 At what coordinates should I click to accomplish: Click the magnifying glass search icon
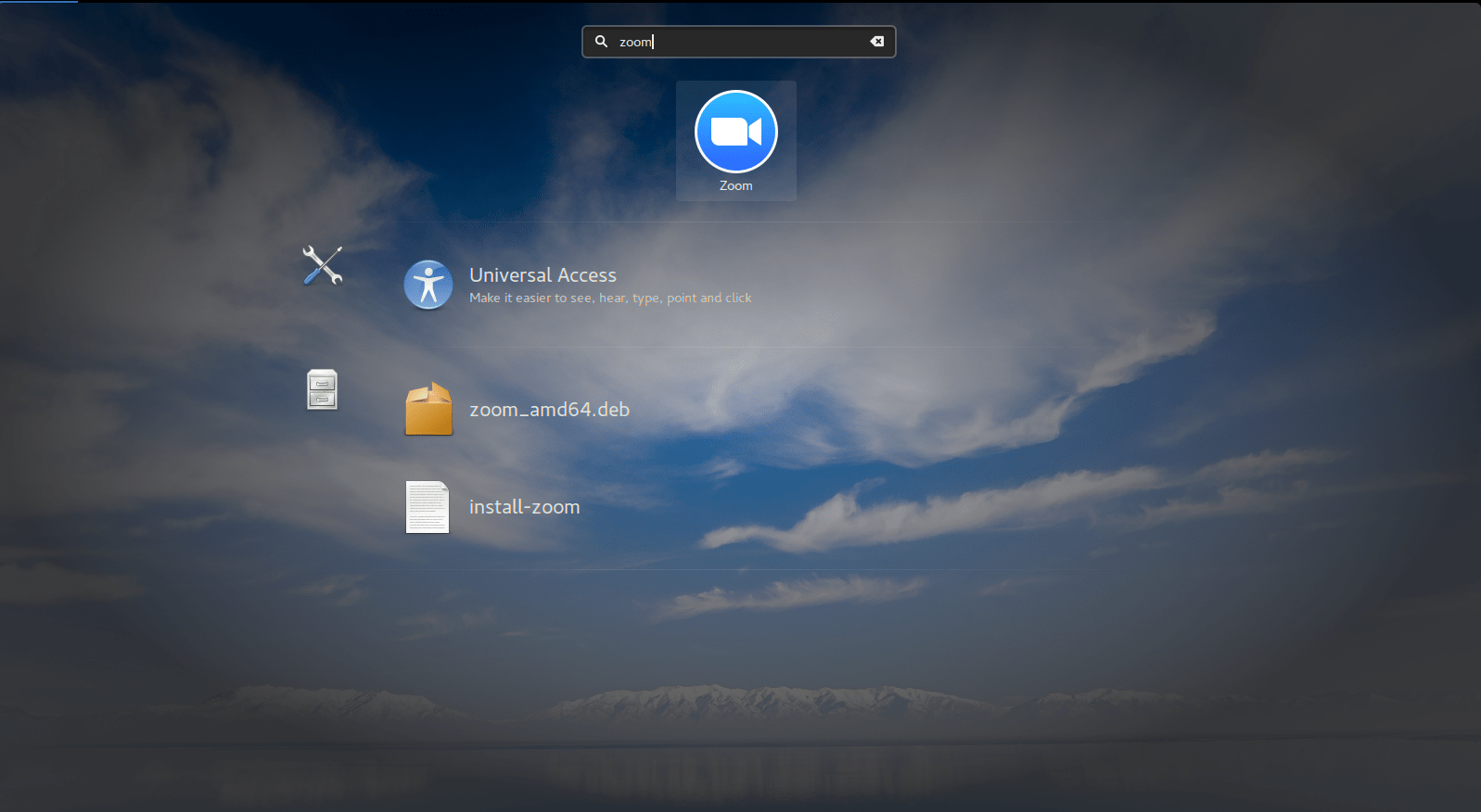[601, 42]
